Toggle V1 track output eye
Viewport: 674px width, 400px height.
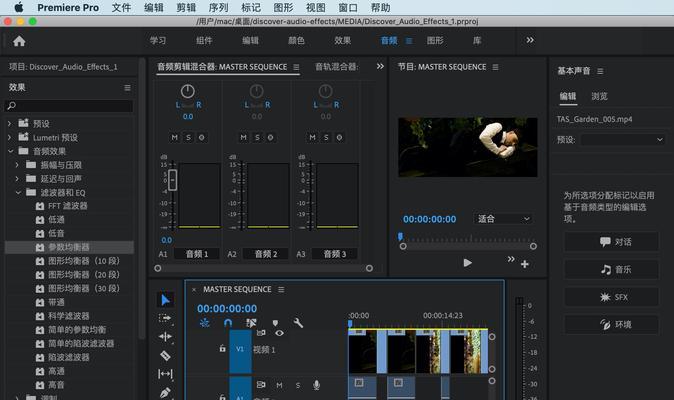tap(279, 333)
